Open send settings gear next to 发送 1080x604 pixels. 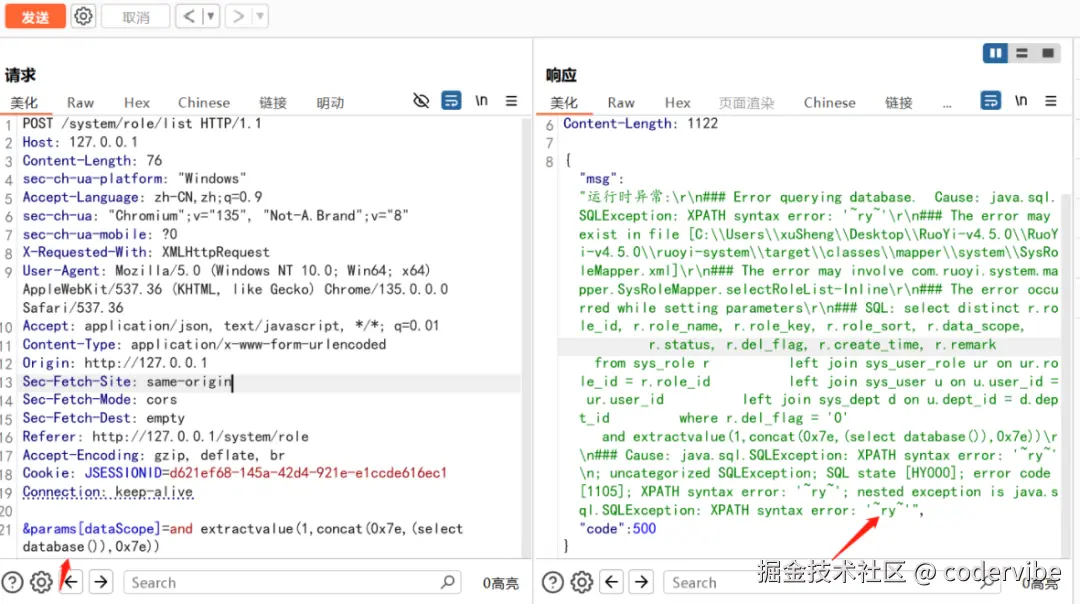point(83,16)
